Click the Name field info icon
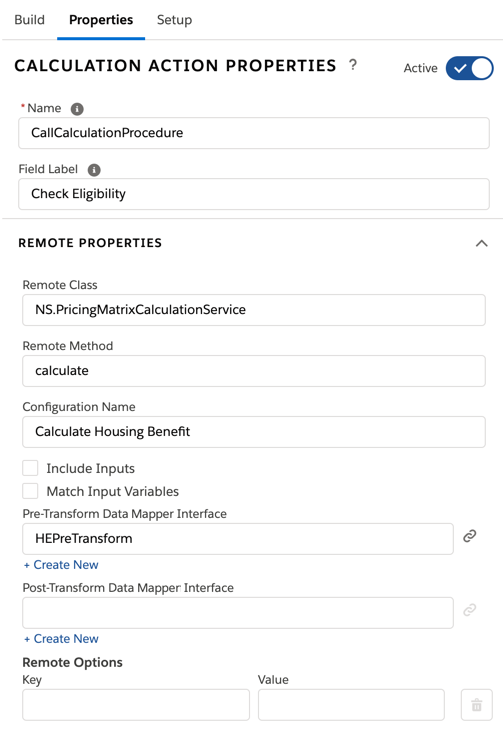The height and width of the screenshot is (732, 503). pyautogui.click(x=77, y=109)
